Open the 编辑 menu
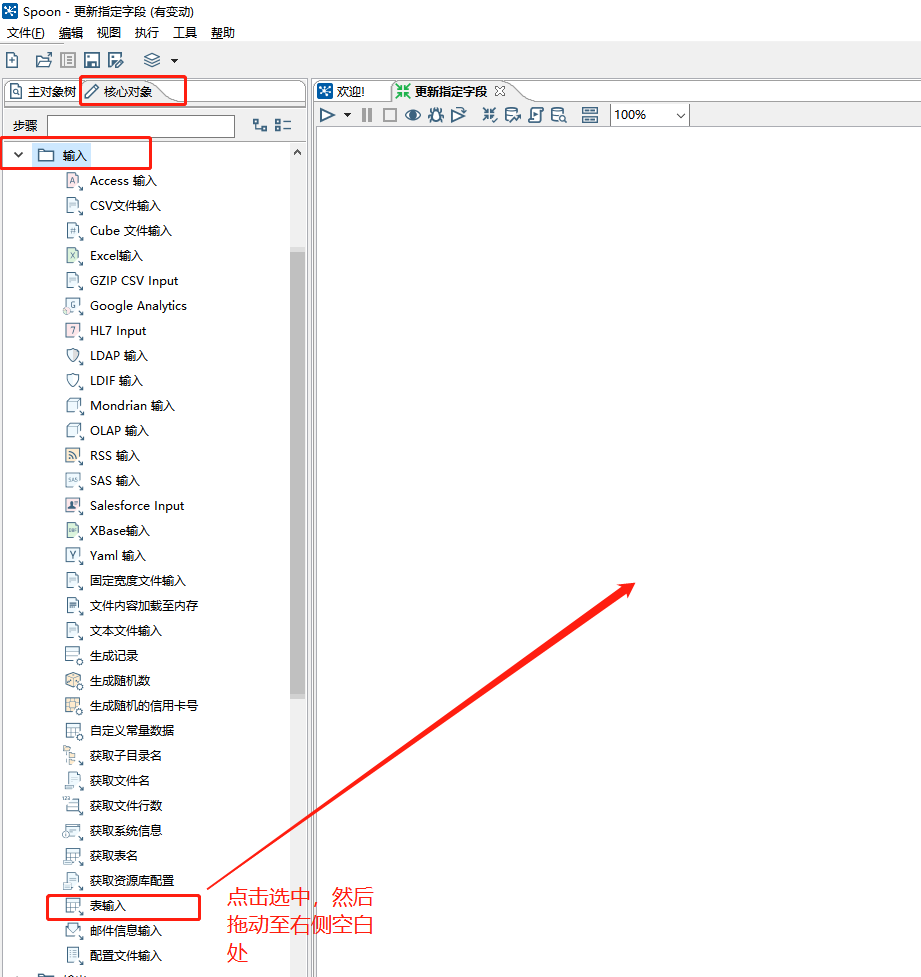The image size is (921, 977). coord(70,33)
